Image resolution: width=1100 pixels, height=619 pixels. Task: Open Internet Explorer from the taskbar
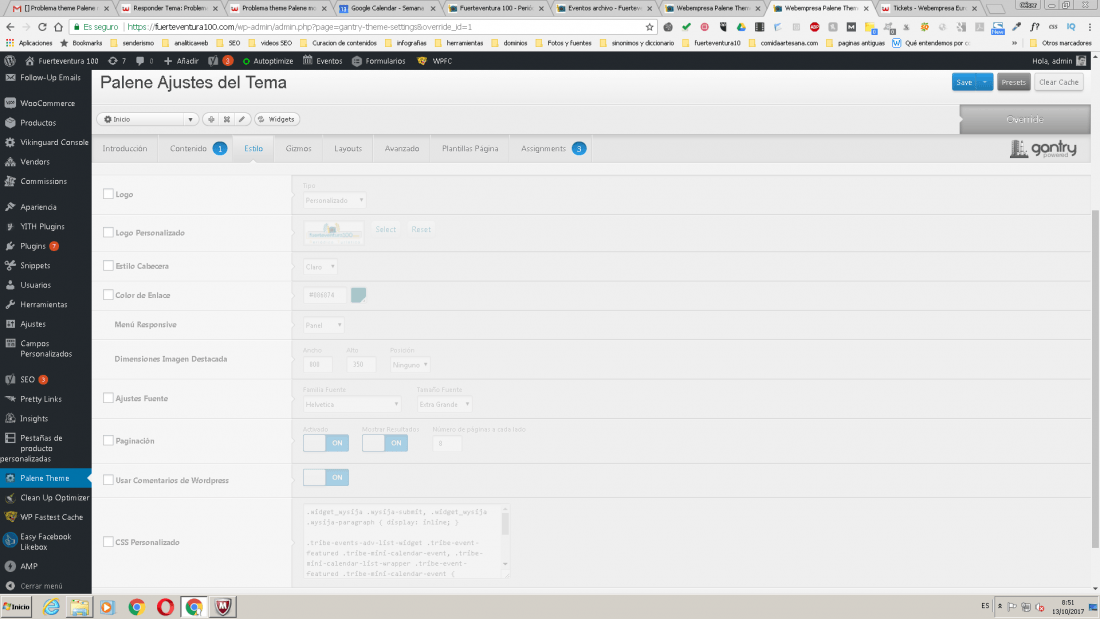pyautogui.click(x=51, y=606)
